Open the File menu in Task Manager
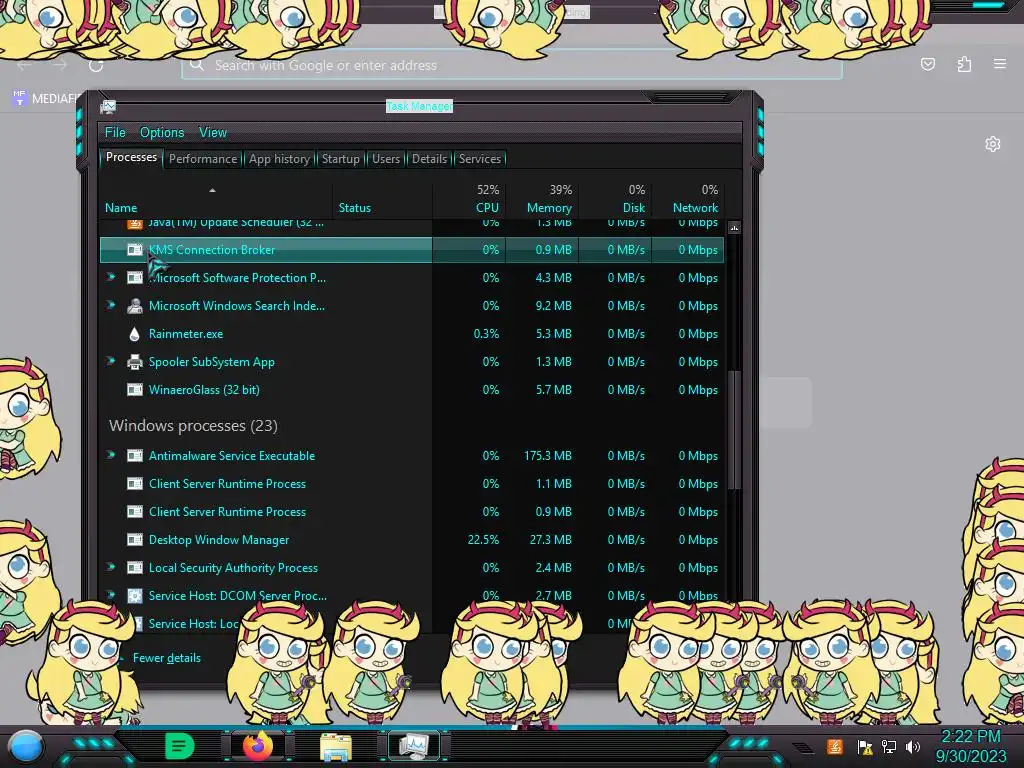 pos(115,133)
